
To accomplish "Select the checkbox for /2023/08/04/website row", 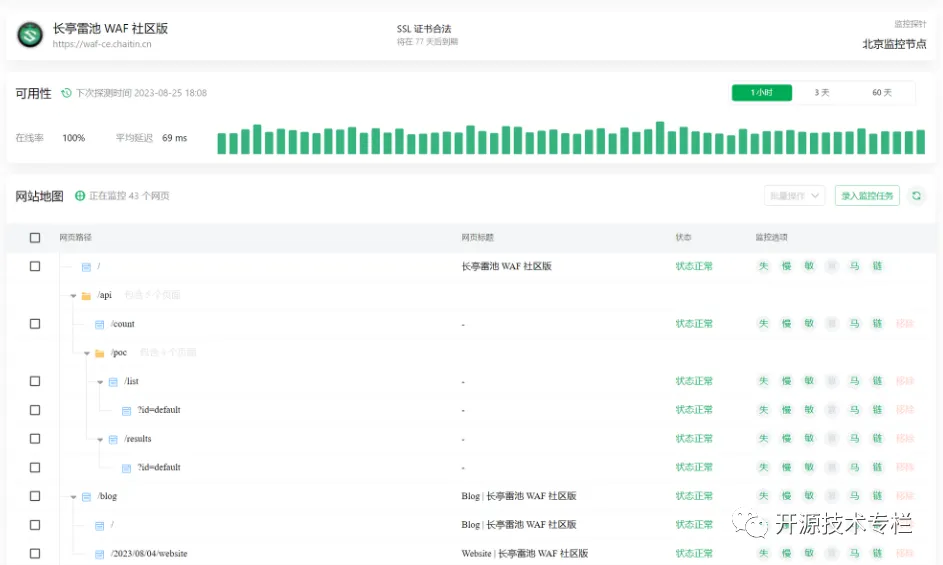I will 35,553.
